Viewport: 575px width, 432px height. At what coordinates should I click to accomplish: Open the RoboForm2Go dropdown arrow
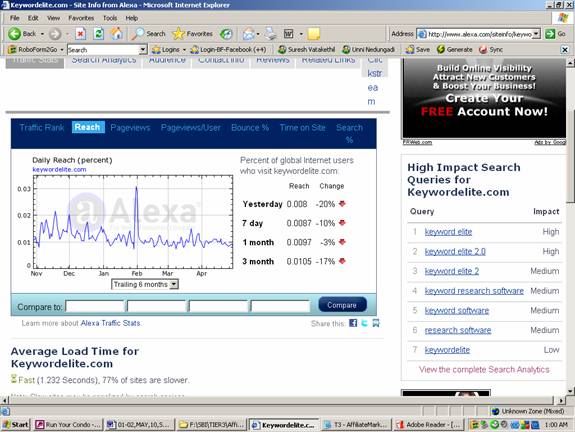click(x=62, y=50)
